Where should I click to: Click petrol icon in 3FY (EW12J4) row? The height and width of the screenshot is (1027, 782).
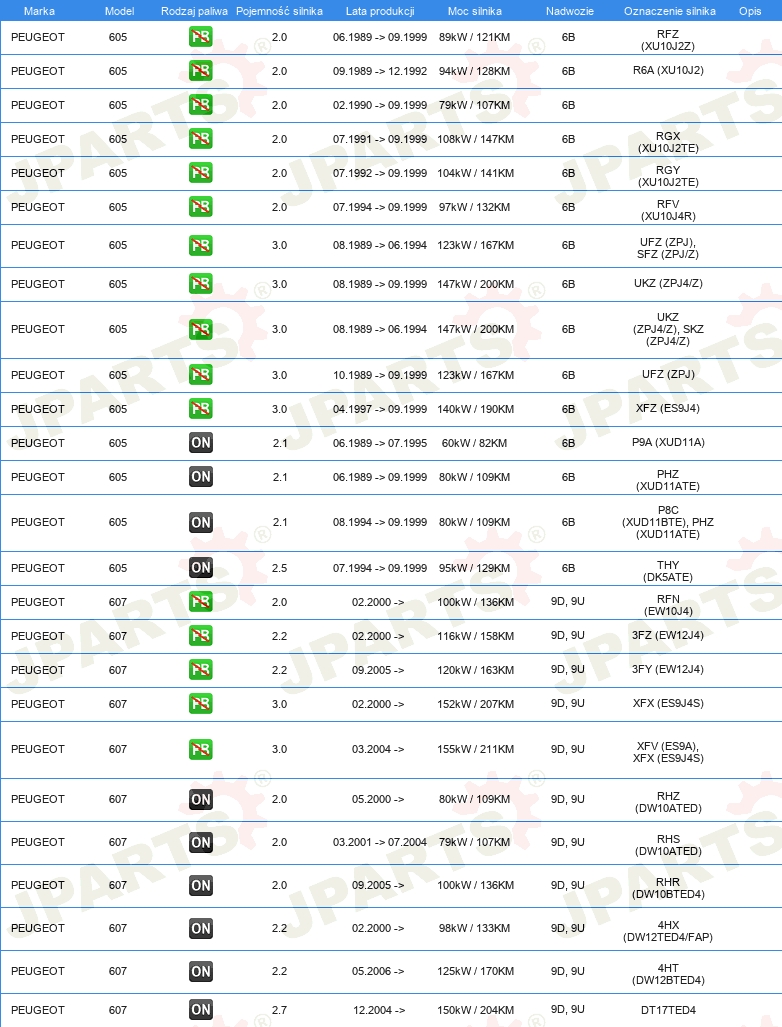tap(200, 670)
